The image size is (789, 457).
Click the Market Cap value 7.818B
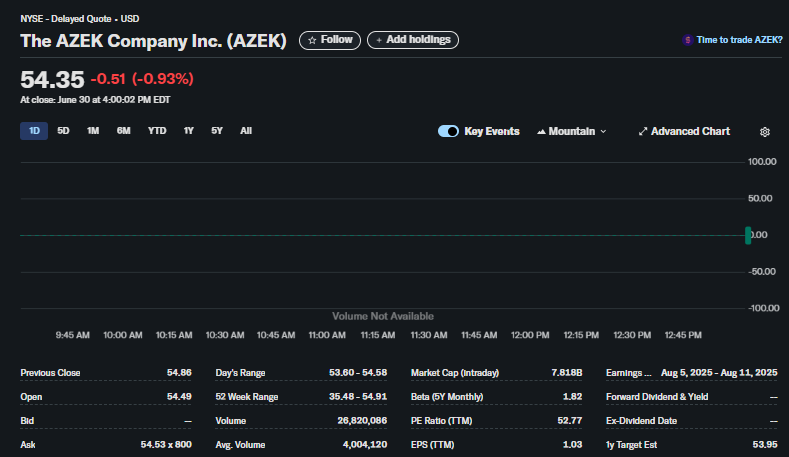[x=567, y=373]
